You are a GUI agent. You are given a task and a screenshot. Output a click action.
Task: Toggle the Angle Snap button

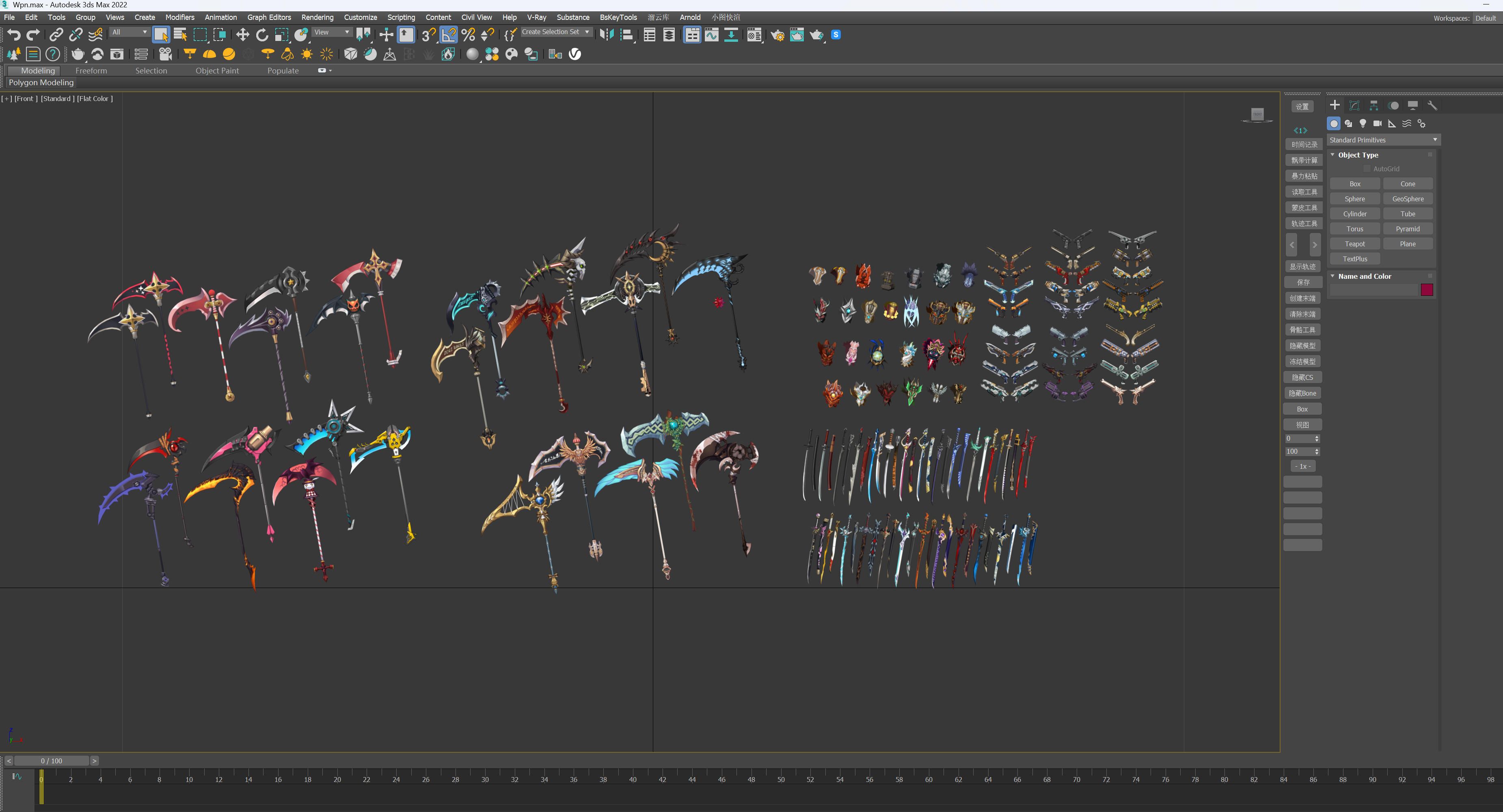pyautogui.click(x=448, y=34)
